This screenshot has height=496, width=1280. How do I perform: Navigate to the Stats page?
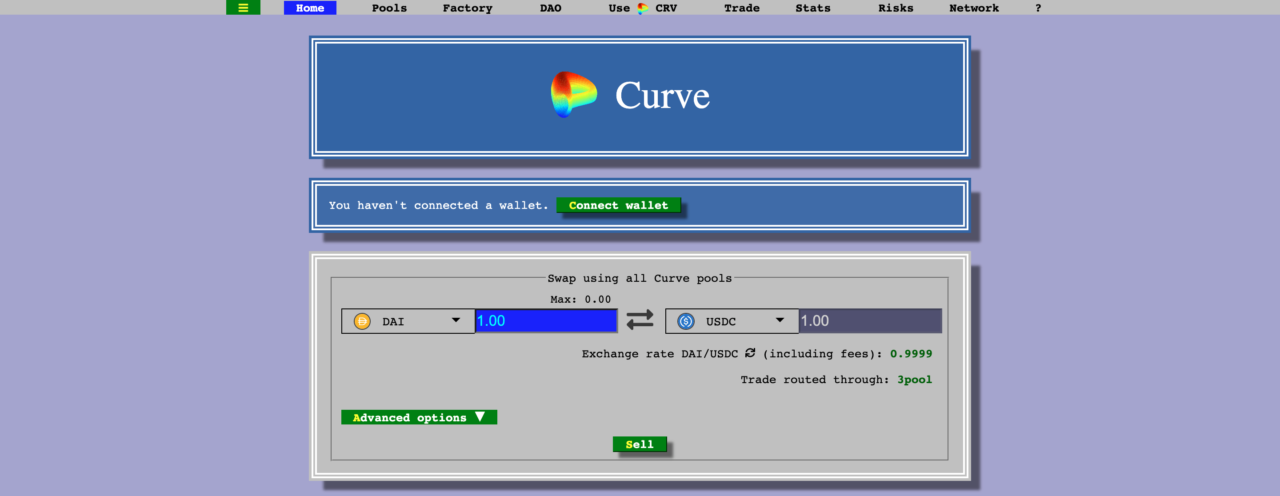(812, 8)
